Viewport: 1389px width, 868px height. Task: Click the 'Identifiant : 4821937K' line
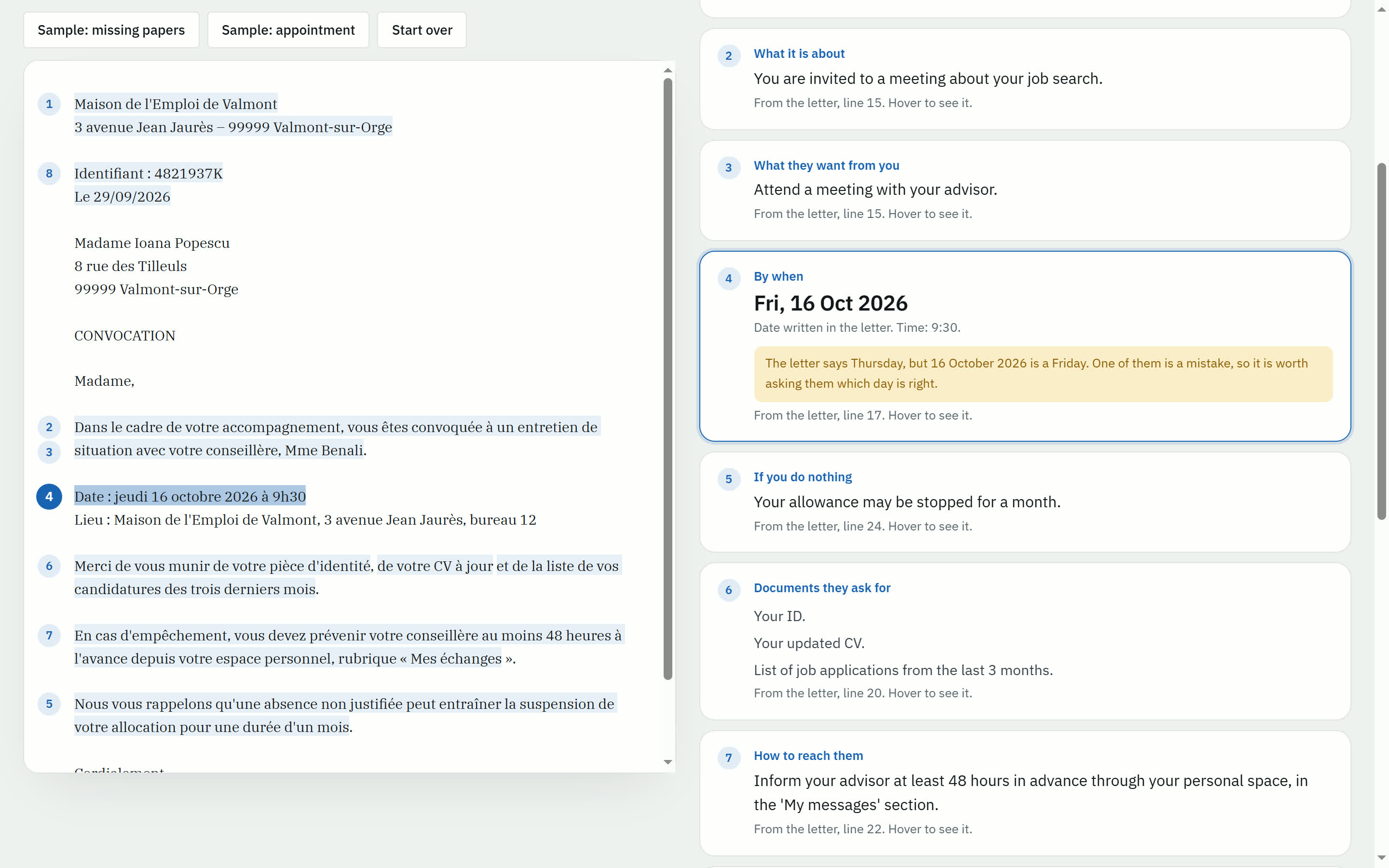148,174
